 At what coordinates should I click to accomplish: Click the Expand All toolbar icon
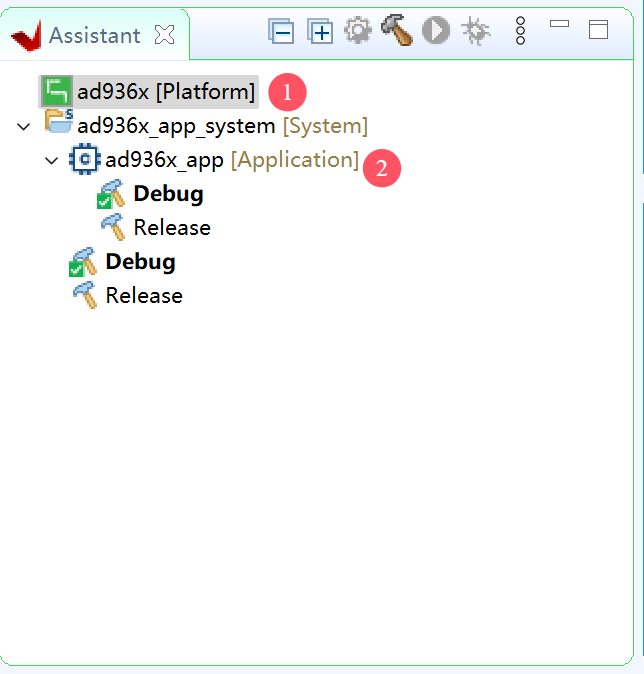point(319,32)
